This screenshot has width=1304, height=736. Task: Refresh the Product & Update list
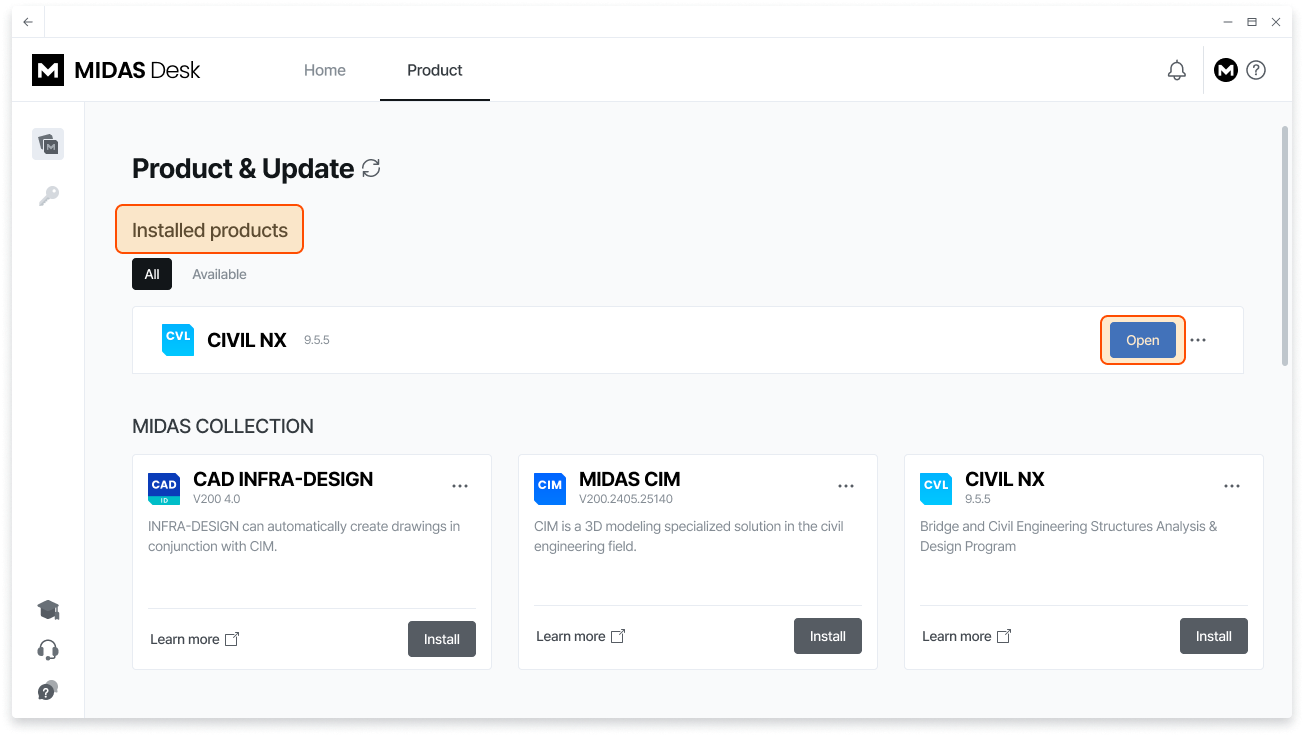(x=371, y=168)
